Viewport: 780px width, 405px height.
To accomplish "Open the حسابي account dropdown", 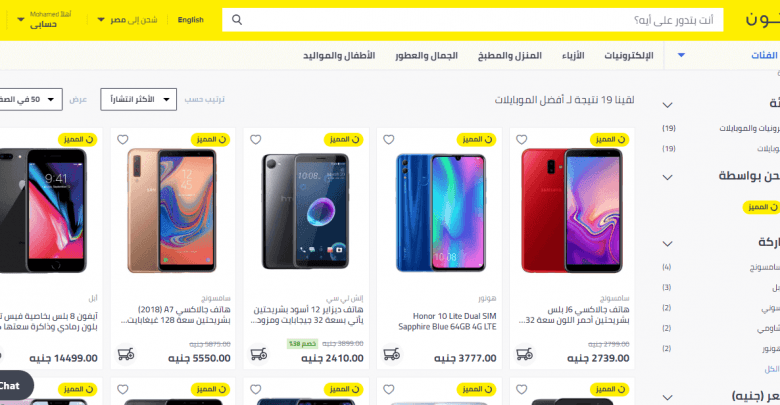I will (44, 20).
